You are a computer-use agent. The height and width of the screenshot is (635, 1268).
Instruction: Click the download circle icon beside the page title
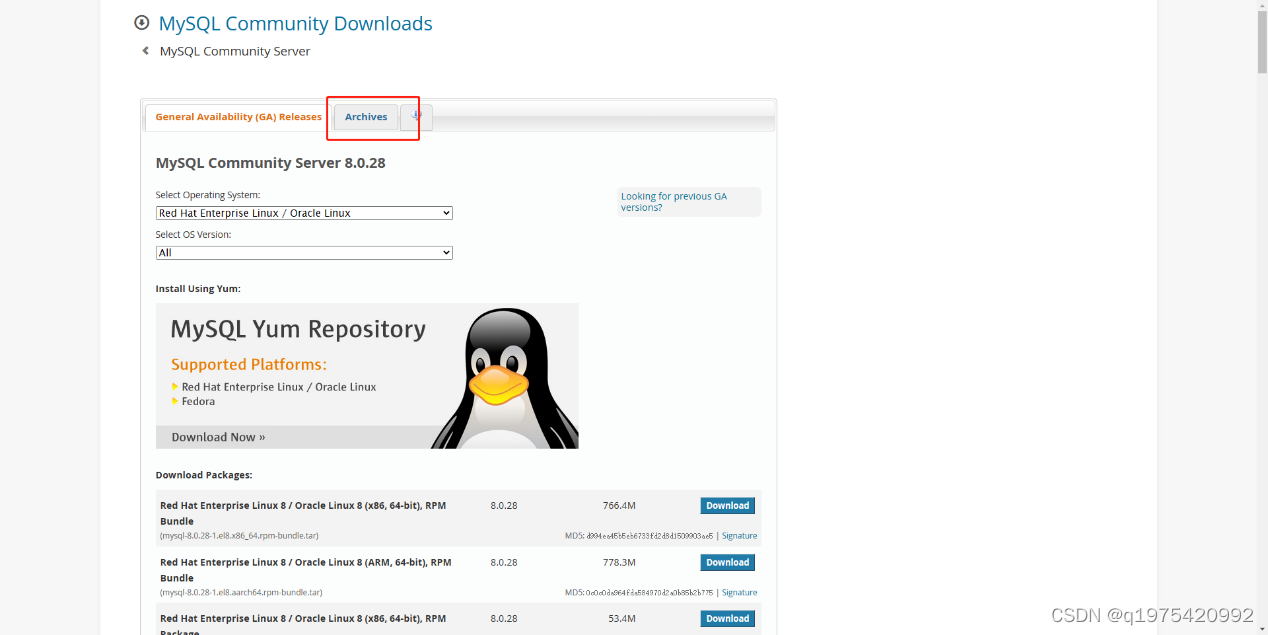point(142,23)
